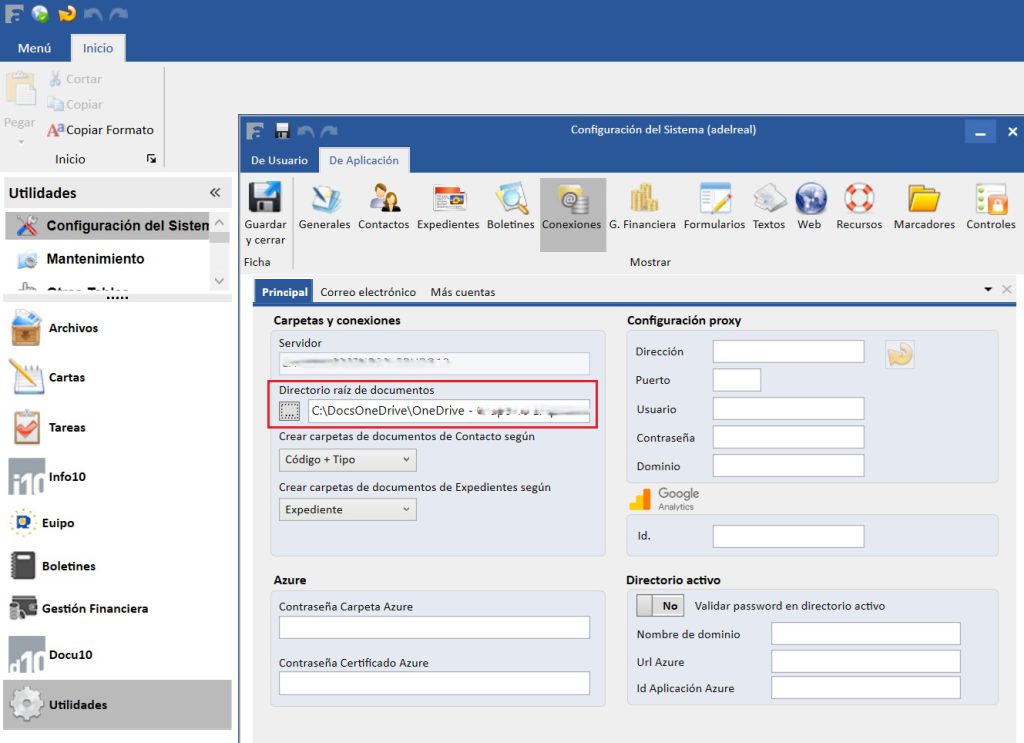Select Gestión Financiera in the sidebar

pyautogui.click(x=94, y=608)
